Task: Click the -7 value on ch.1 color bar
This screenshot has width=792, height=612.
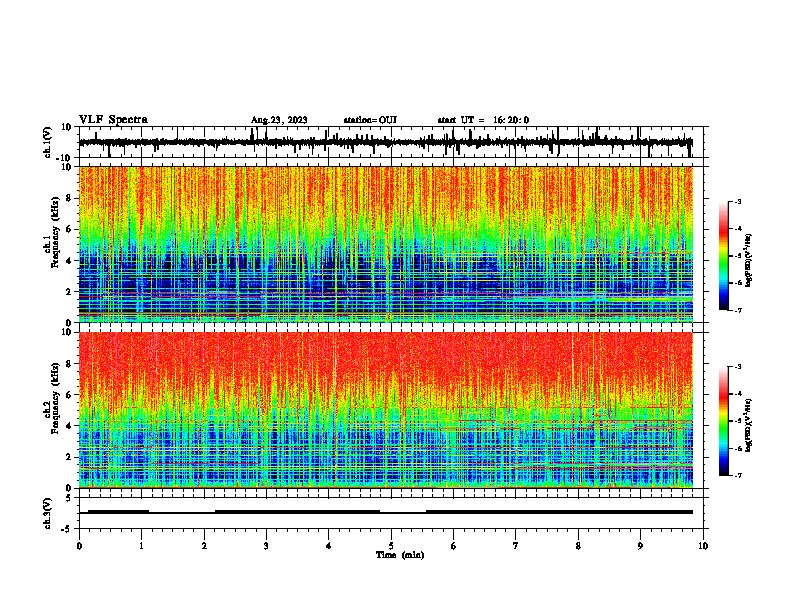Action: pyautogui.click(x=737, y=310)
